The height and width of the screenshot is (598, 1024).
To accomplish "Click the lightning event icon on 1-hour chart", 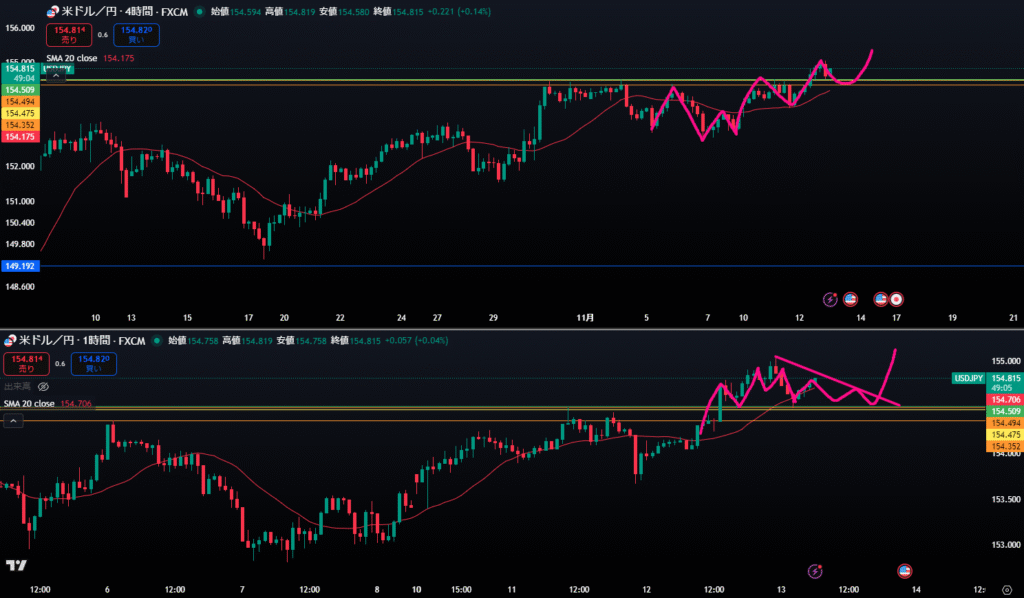I will point(815,570).
